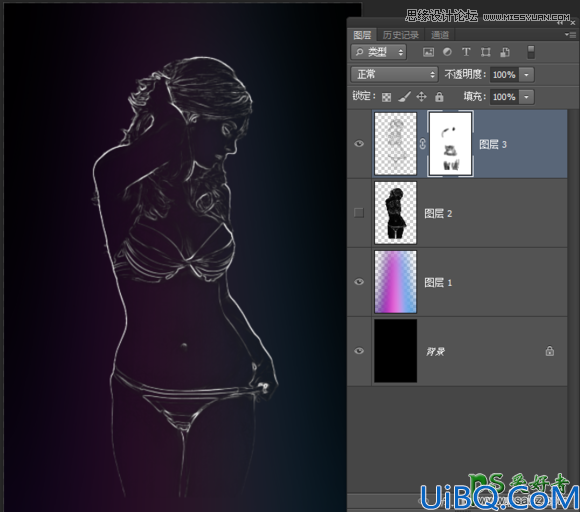Select 图层 3 layer mask thumbnail
Viewport: 580px width, 512px height.
(450, 144)
